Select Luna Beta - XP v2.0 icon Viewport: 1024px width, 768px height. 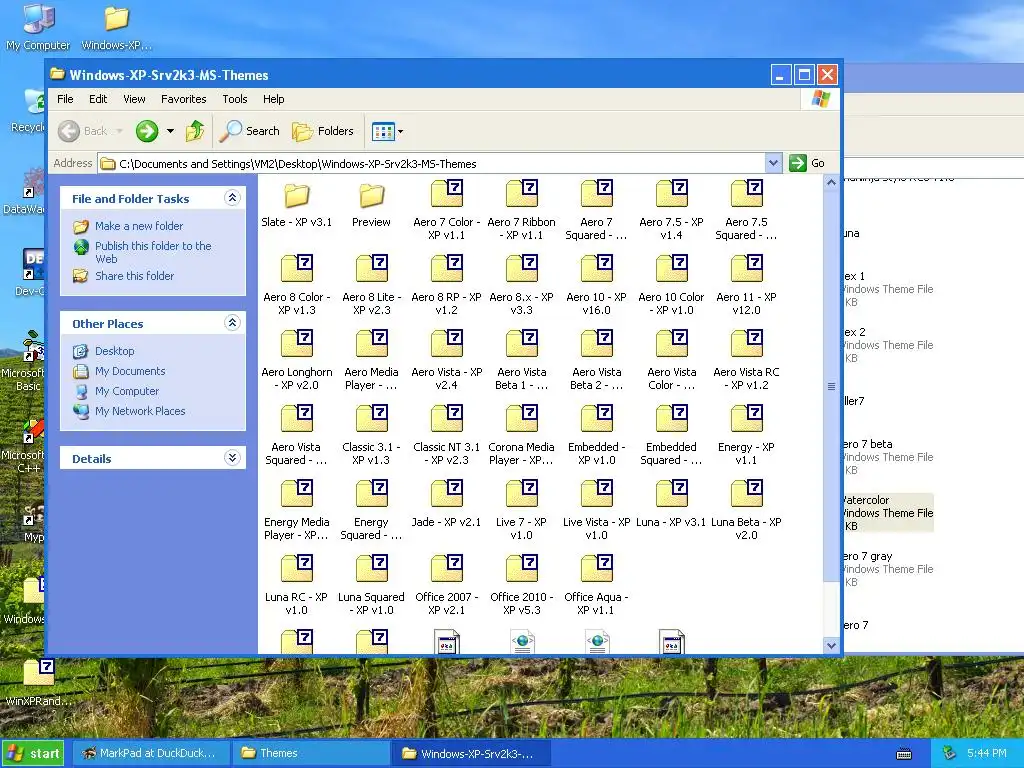(x=747, y=494)
